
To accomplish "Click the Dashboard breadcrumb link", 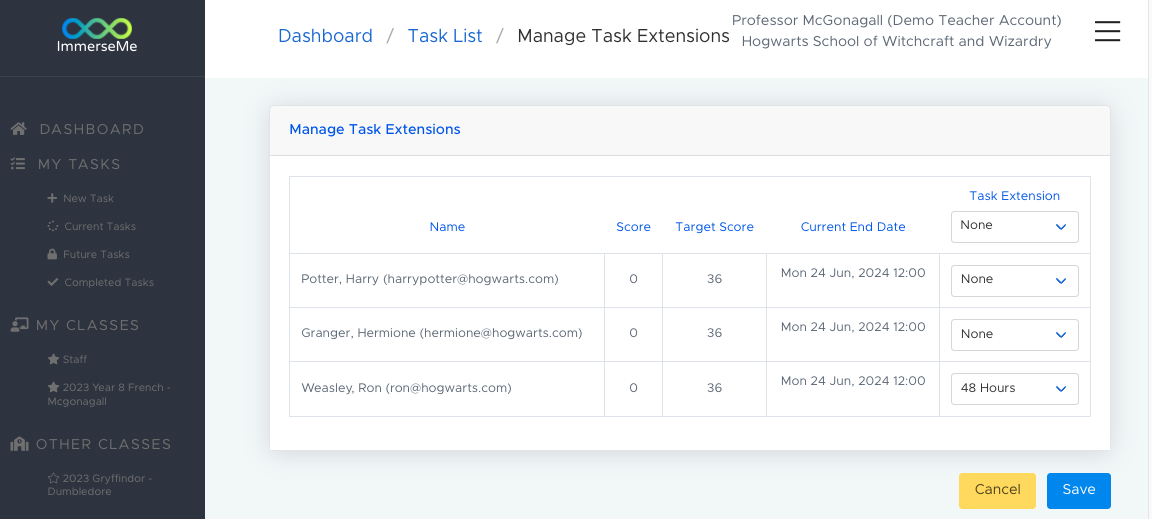I will coord(325,35).
